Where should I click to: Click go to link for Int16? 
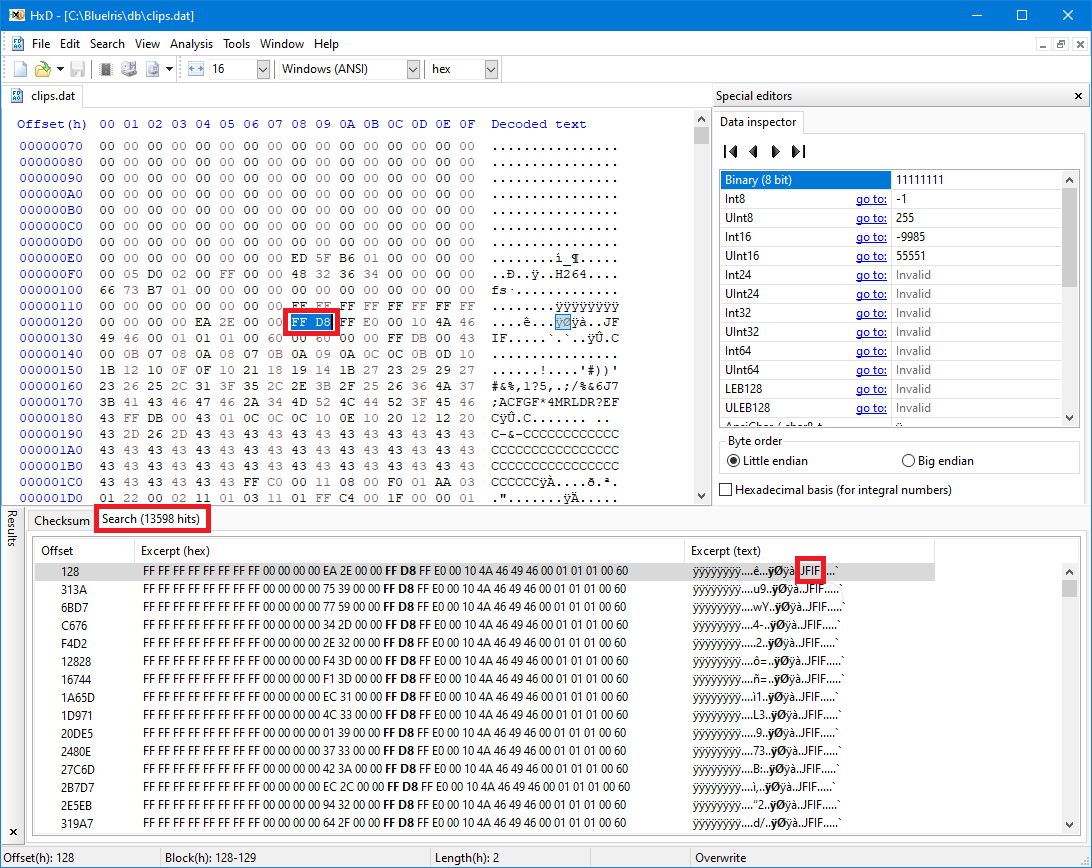tap(871, 237)
